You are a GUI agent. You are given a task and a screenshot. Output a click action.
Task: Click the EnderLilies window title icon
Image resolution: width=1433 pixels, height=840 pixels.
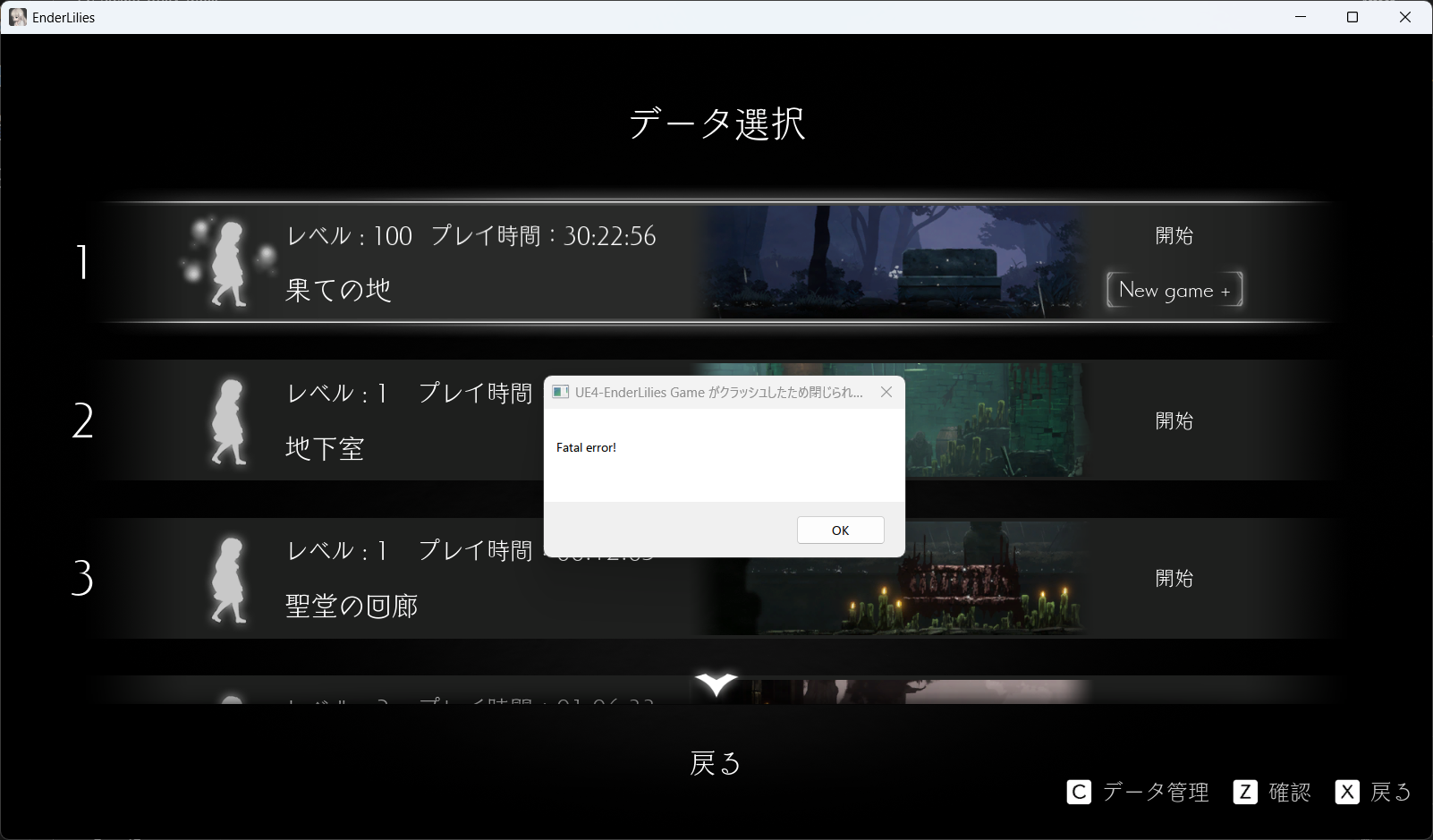pyautogui.click(x=17, y=17)
